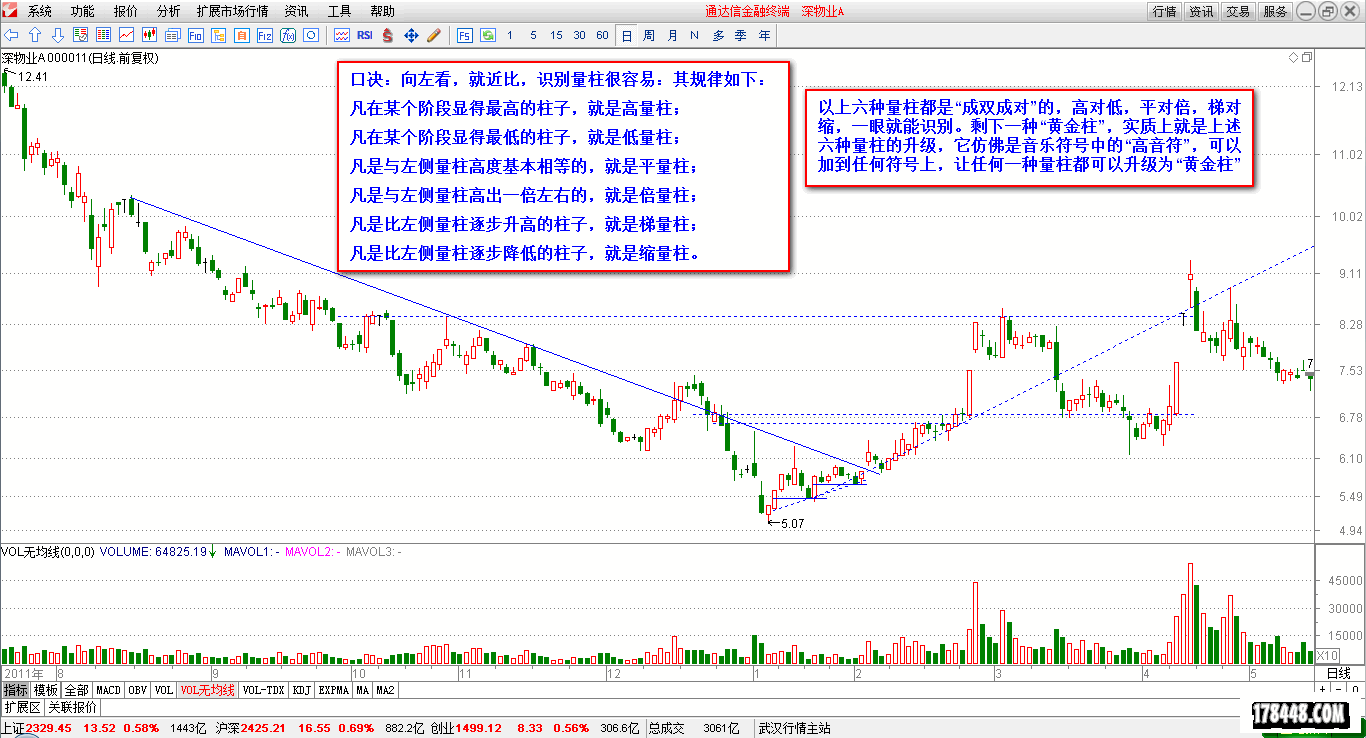Select the 周 weekly period

(x=649, y=35)
